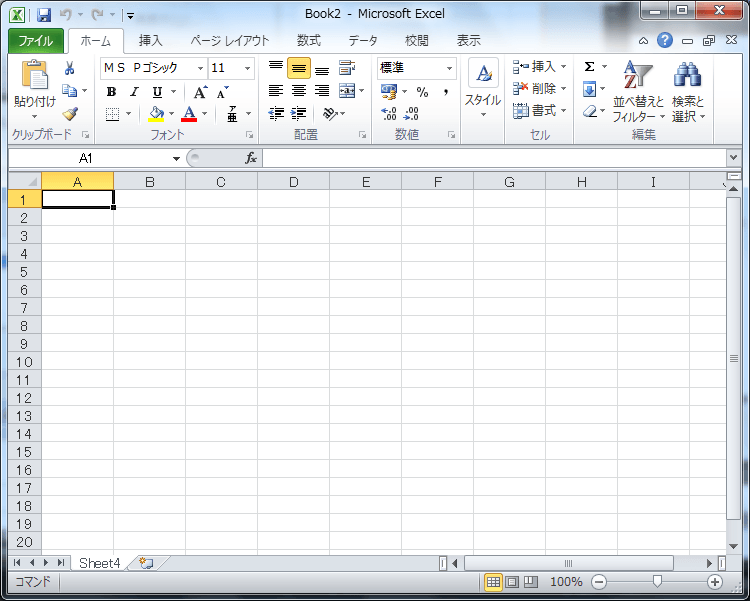Toggle Bold formatting

[x=111, y=91]
